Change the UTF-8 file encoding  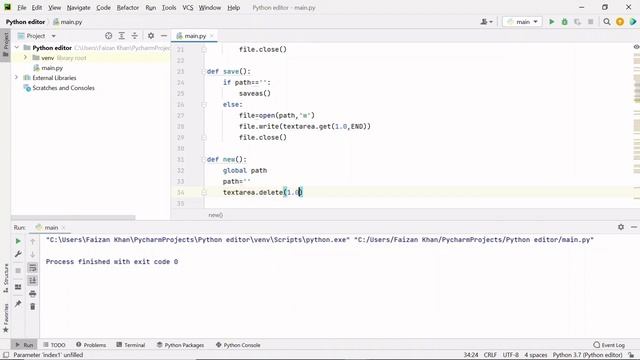pyautogui.click(x=511, y=355)
